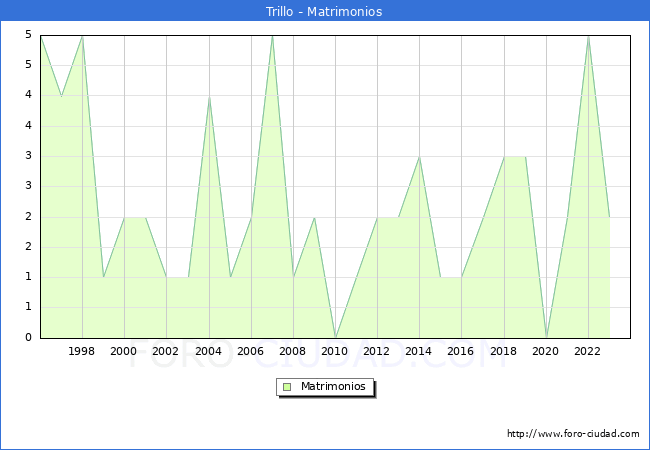Select the 2010 x-axis label

click(x=335, y=351)
